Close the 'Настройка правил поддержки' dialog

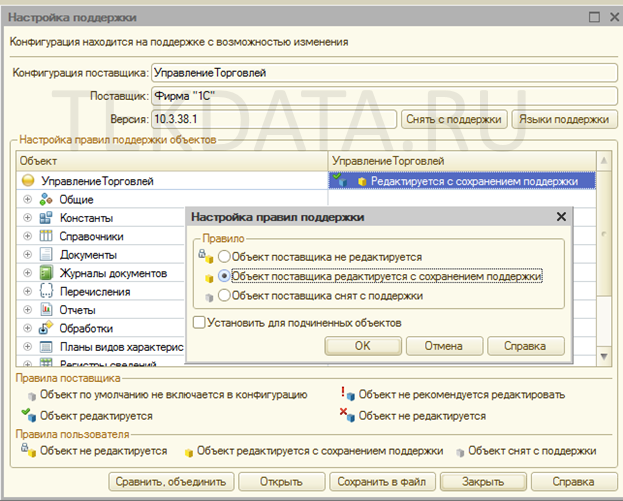click(561, 217)
